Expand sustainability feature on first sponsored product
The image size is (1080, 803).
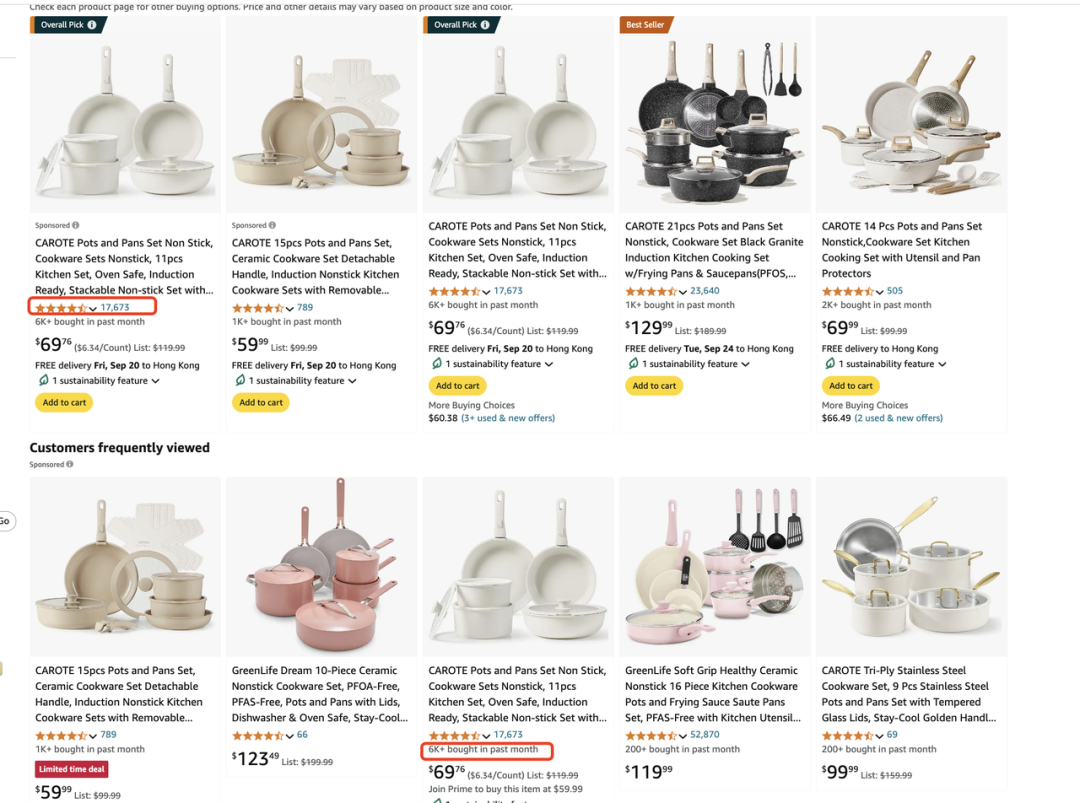(x=156, y=381)
